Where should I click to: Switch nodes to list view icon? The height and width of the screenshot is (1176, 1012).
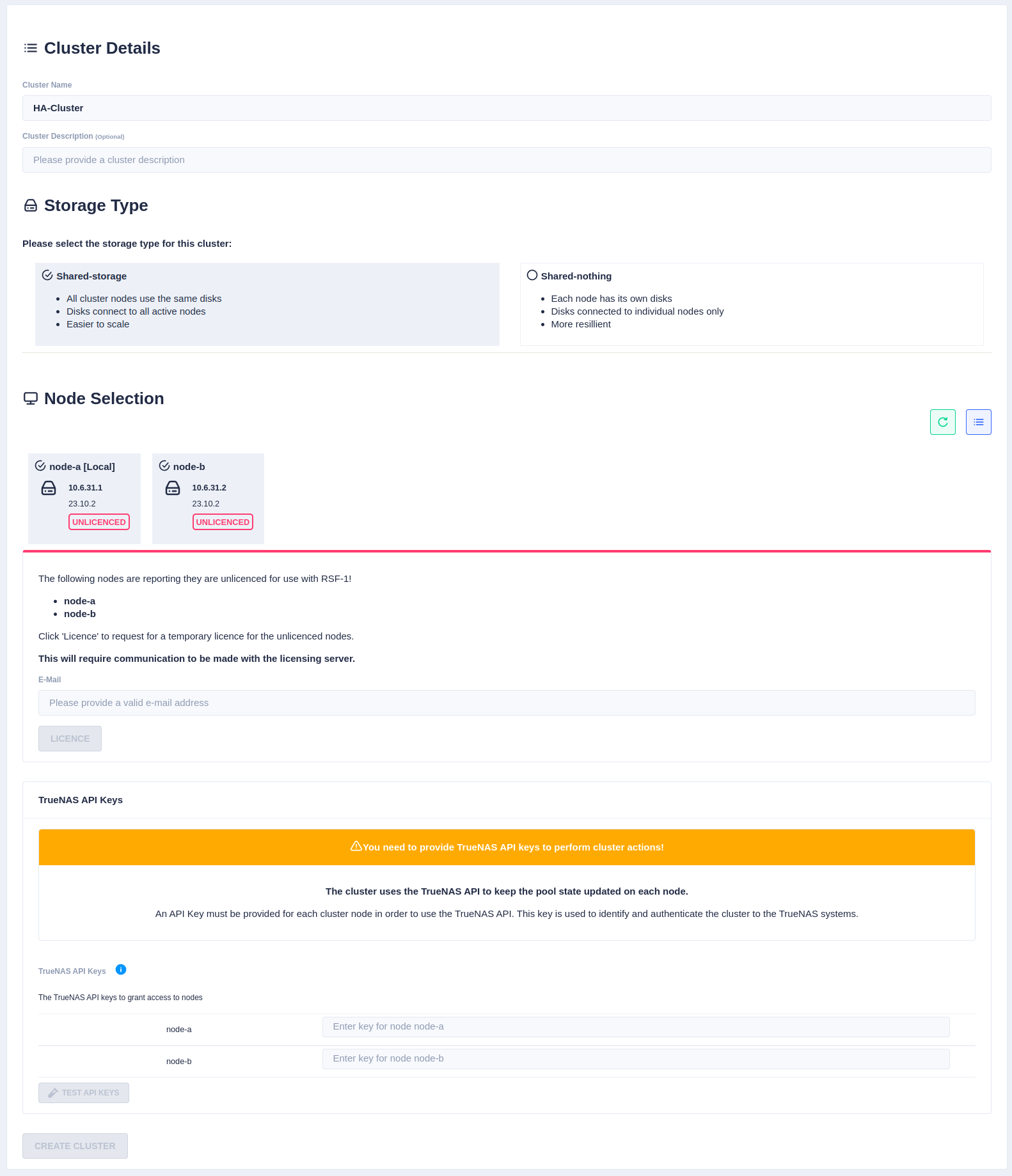pyautogui.click(x=978, y=422)
